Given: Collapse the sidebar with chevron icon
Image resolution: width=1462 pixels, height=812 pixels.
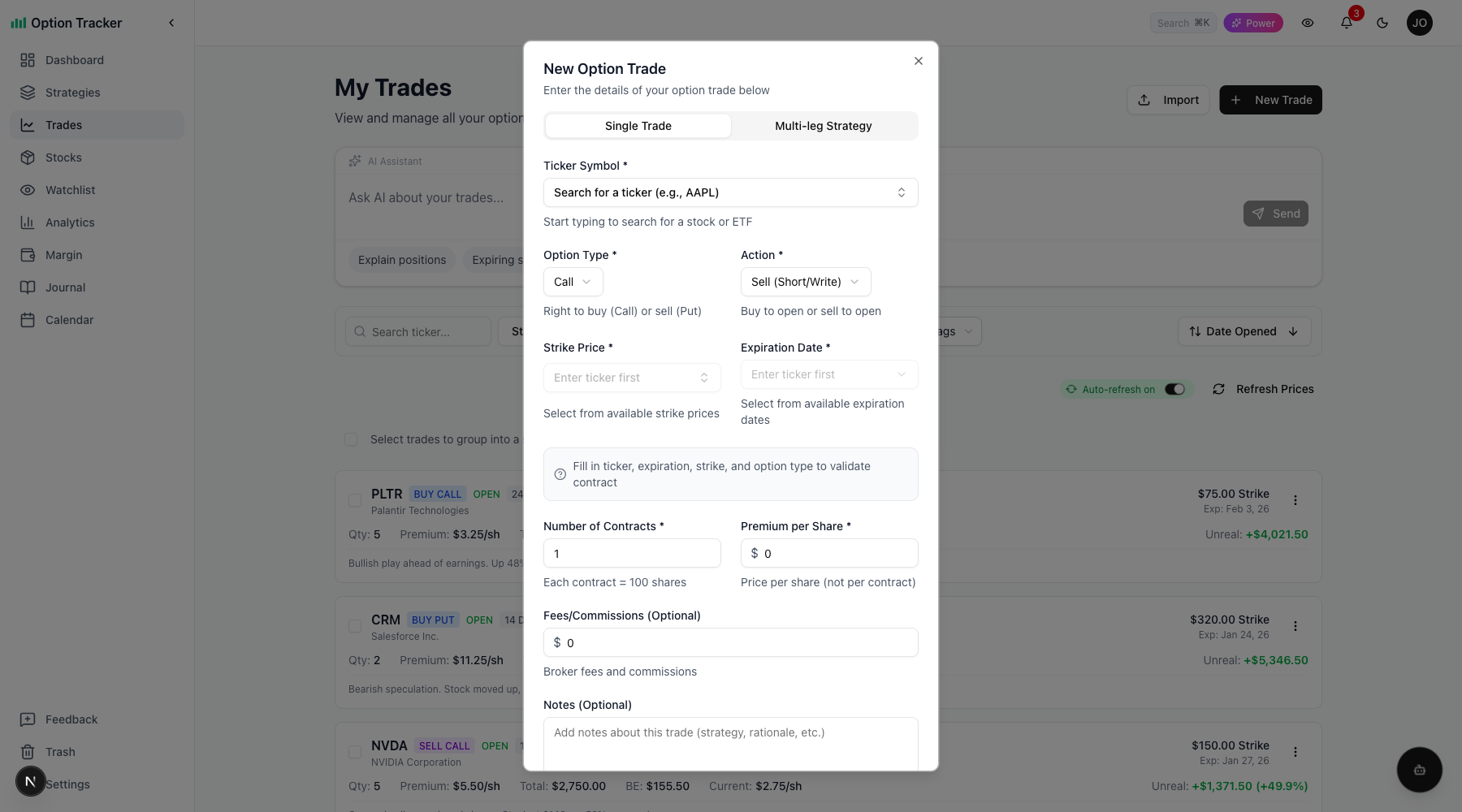Looking at the screenshot, I should coord(171,23).
